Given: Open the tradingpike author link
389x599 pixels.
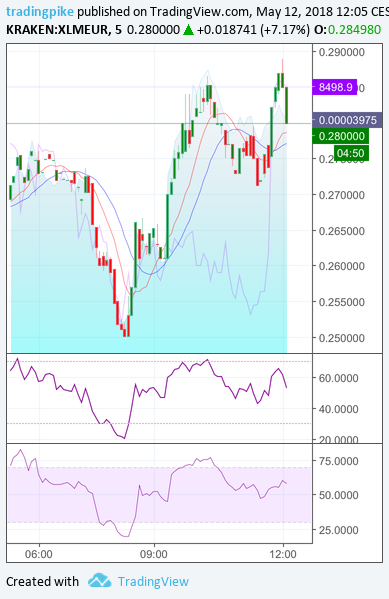Looking at the screenshot, I should pyautogui.click(x=40, y=11).
